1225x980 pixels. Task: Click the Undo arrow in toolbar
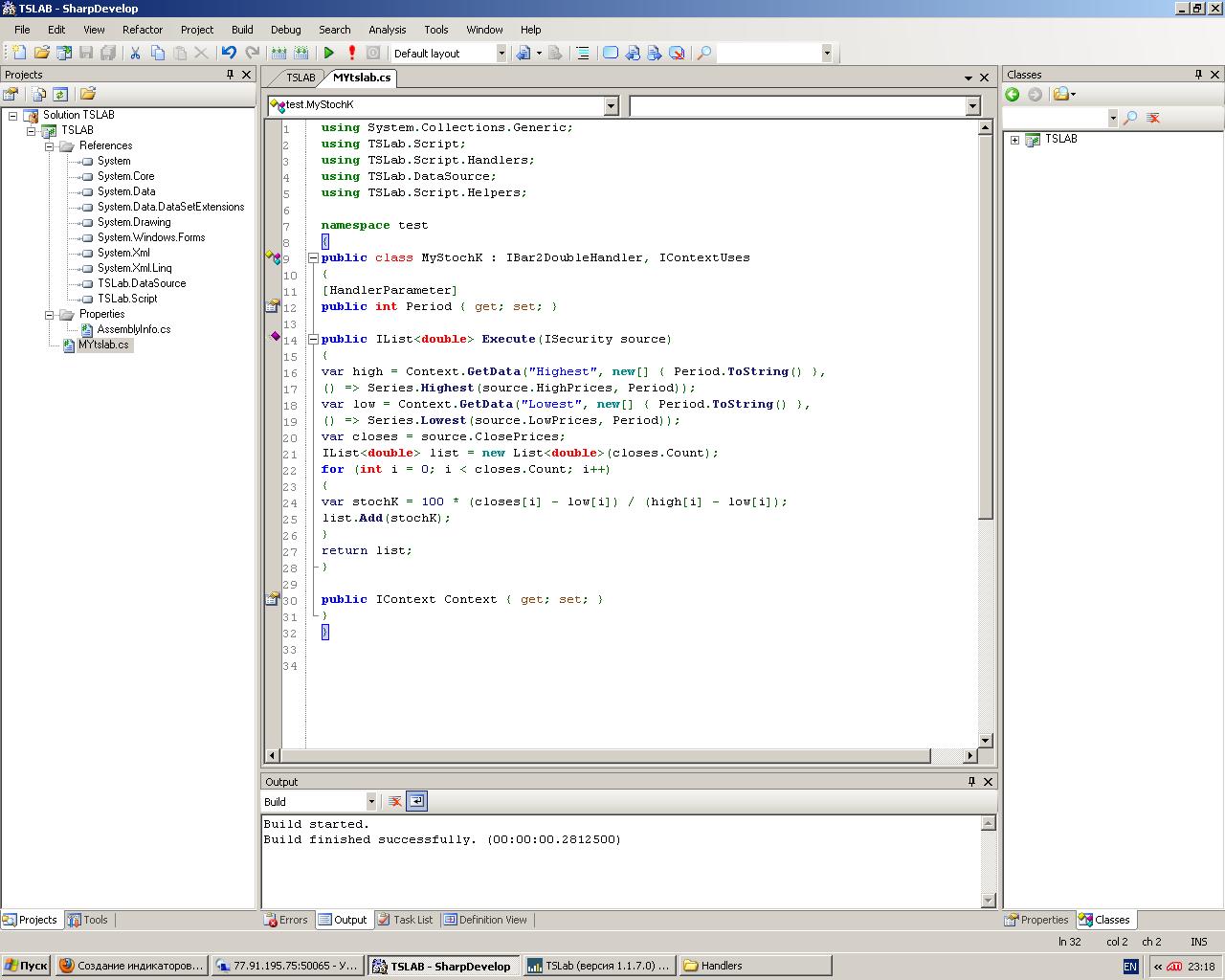click(x=229, y=54)
